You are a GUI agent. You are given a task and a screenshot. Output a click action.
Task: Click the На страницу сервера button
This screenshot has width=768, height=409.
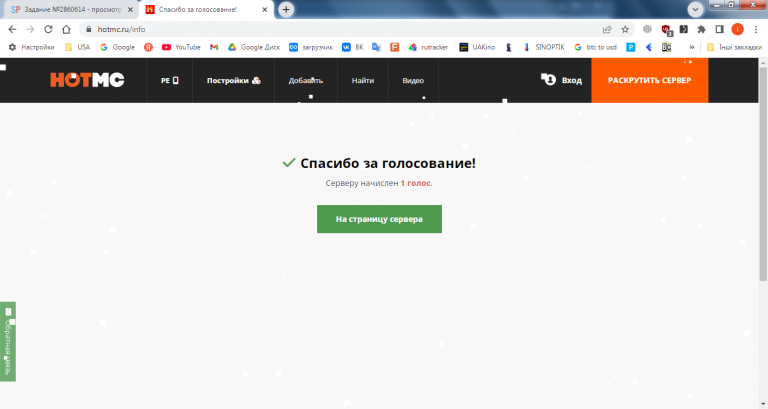[x=379, y=219]
